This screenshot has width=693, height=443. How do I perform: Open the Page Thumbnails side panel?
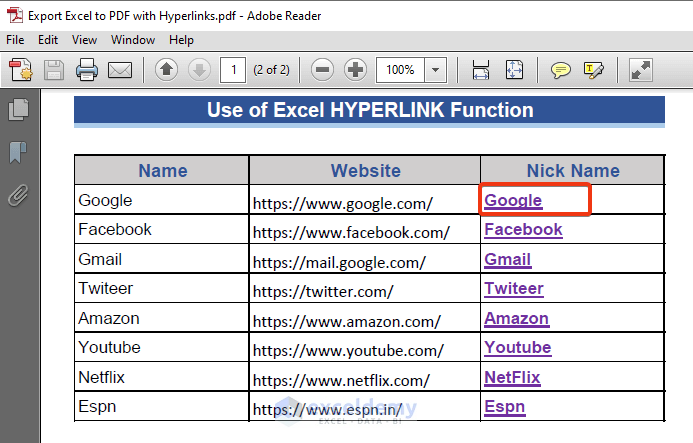click(19, 109)
